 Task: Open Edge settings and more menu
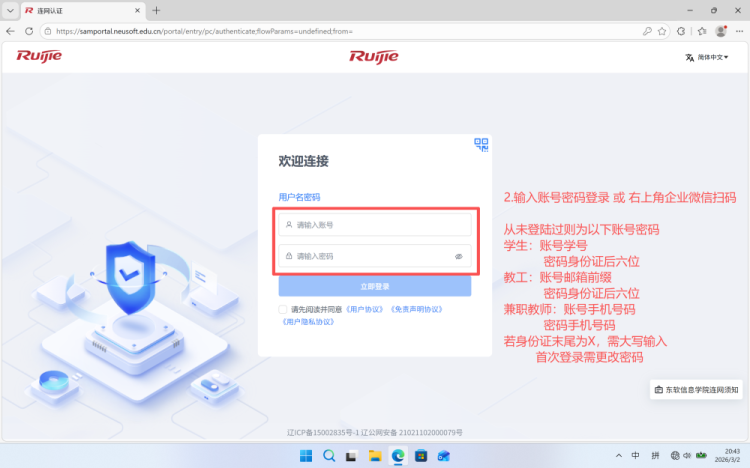738,31
